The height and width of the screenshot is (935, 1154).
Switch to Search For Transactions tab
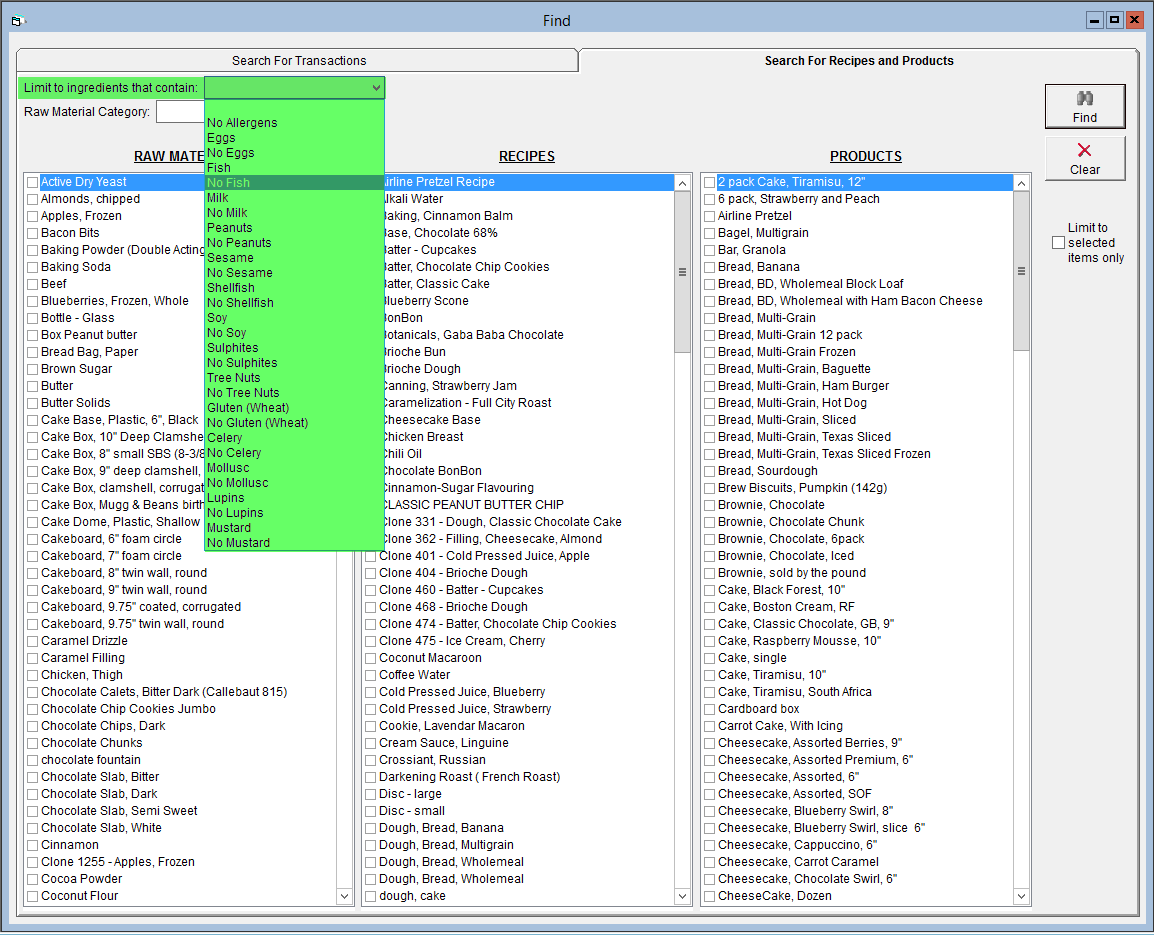[298, 61]
